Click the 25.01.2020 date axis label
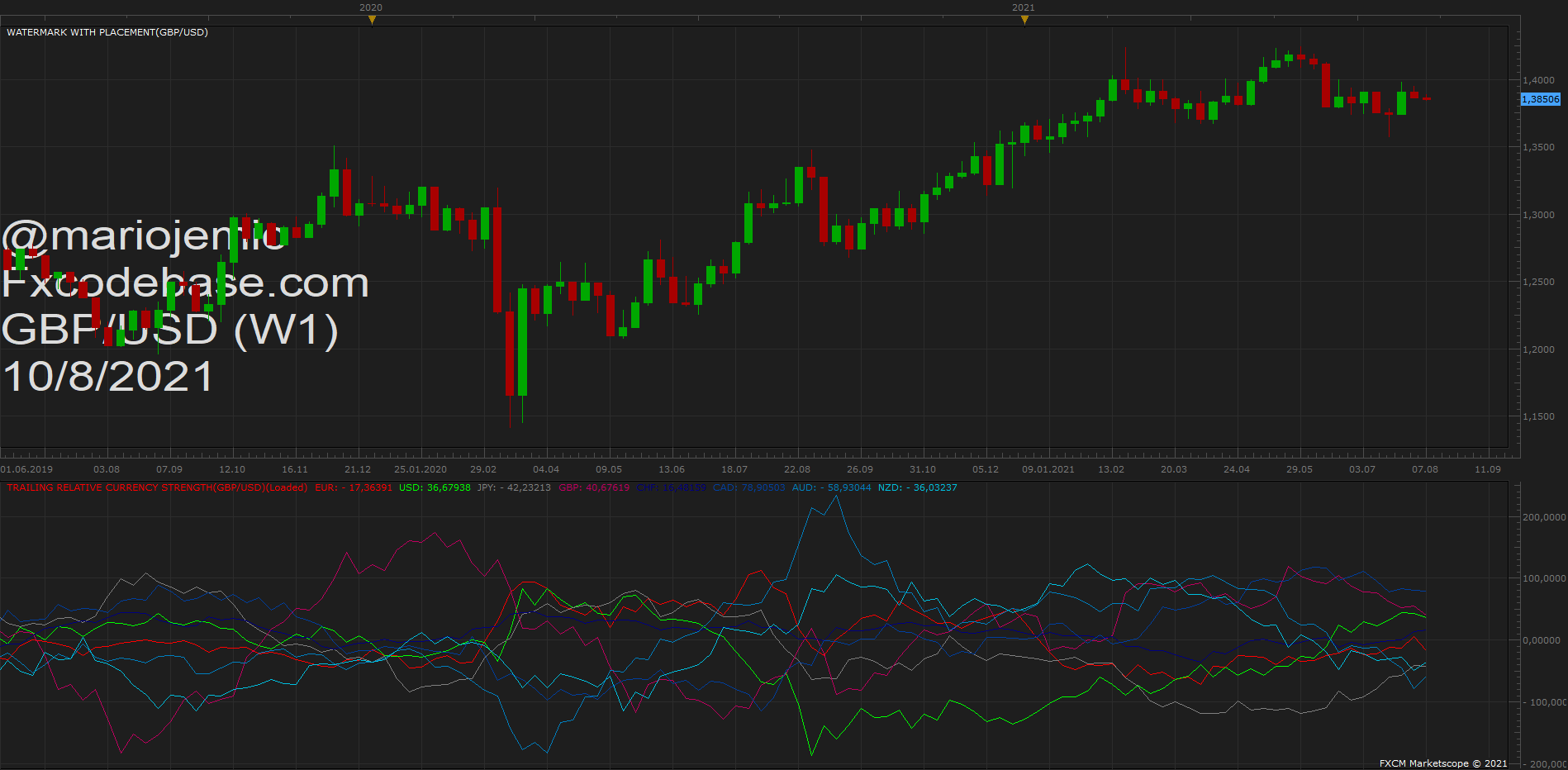 pos(421,469)
